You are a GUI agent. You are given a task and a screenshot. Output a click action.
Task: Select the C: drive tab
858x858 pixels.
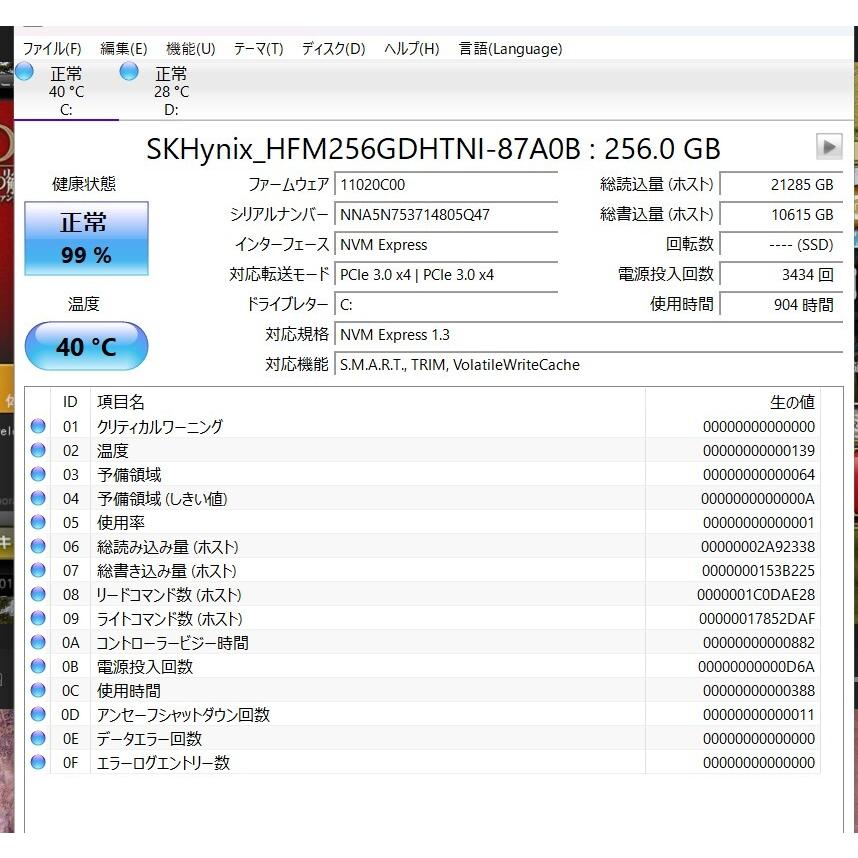tap(66, 91)
